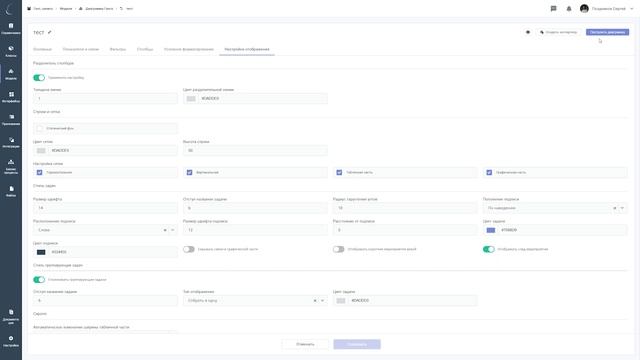Image resolution: width=640 pixels, height=360 pixels.
Task: Click the pencil icon next to тест
Action: point(49,32)
